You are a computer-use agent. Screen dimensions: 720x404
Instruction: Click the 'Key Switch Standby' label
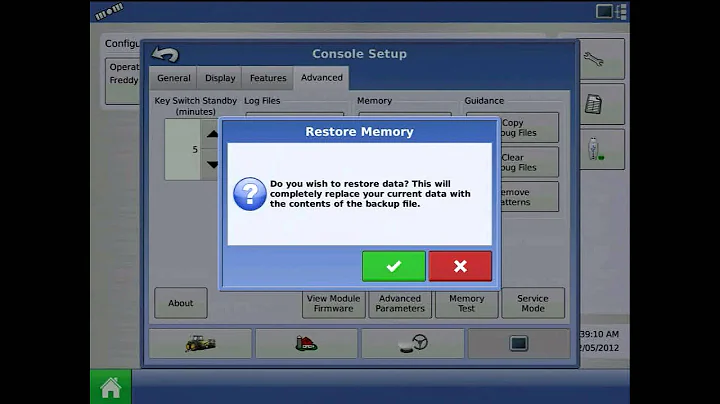(196, 106)
